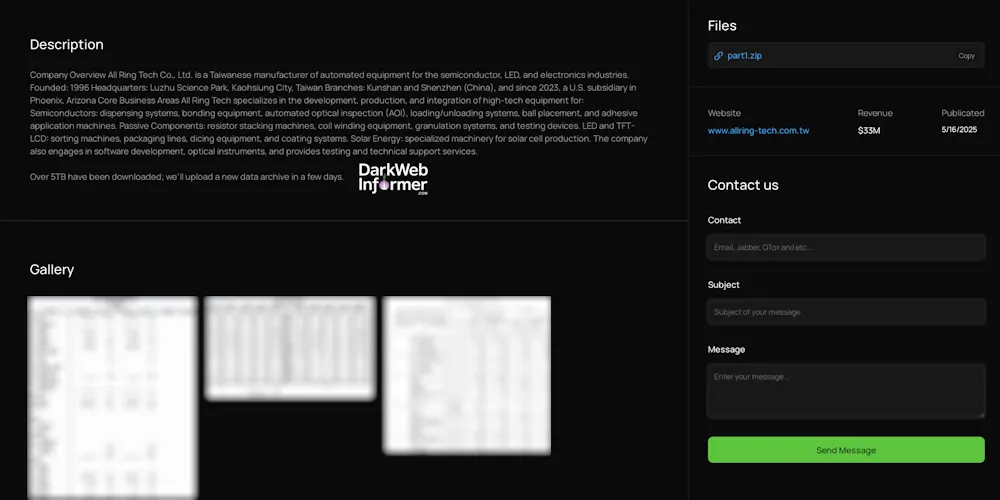Click the link icon beside part1.zip
Screen dimensions: 1000x500
[x=718, y=55]
